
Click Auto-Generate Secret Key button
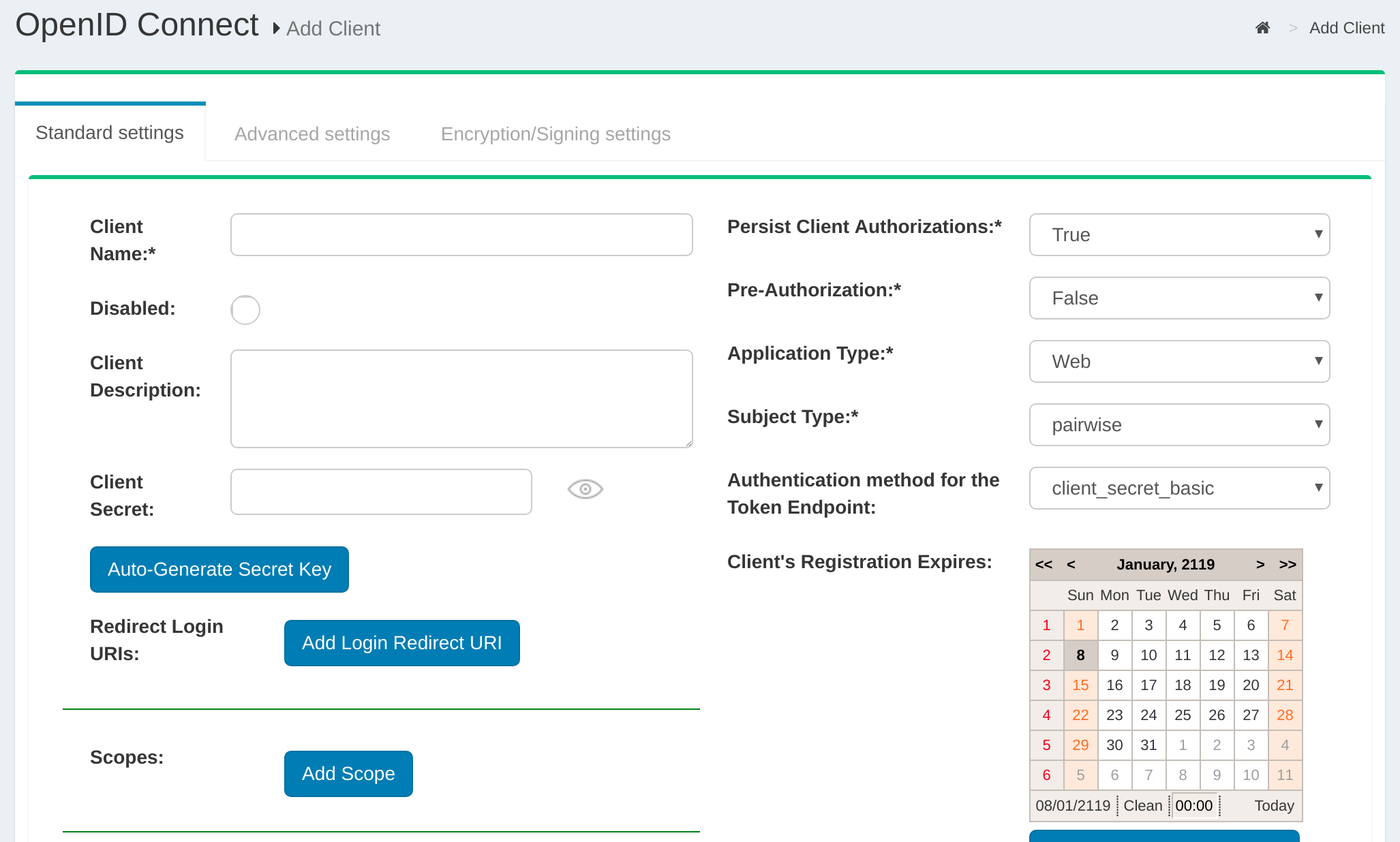(219, 570)
